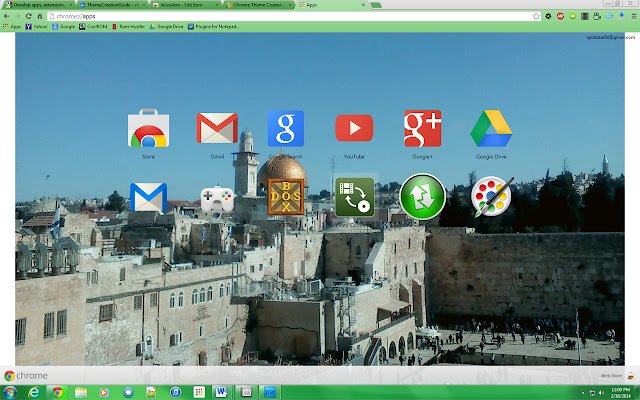Reload the current page

tap(29, 16)
